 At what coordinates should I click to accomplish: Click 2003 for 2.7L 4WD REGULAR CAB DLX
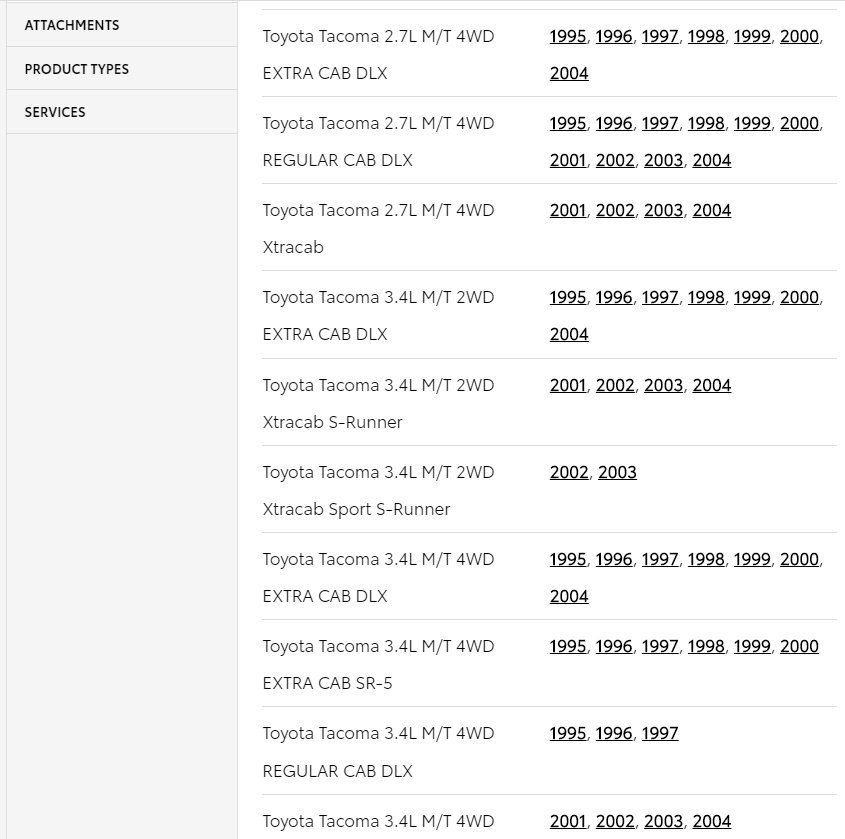point(663,160)
